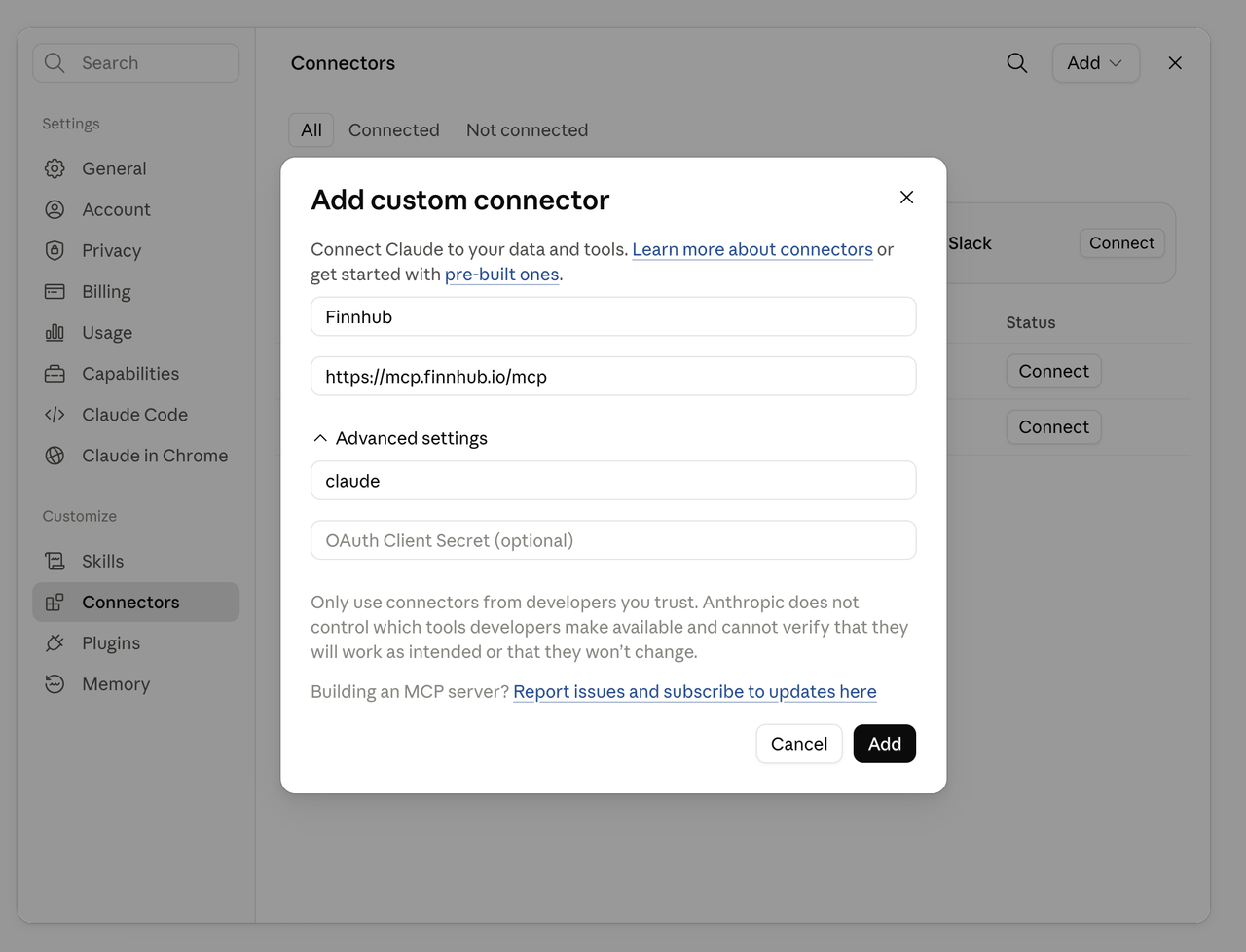The height and width of the screenshot is (952, 1246).
Task: Open Capabilities settings
Action: point(136,373)
